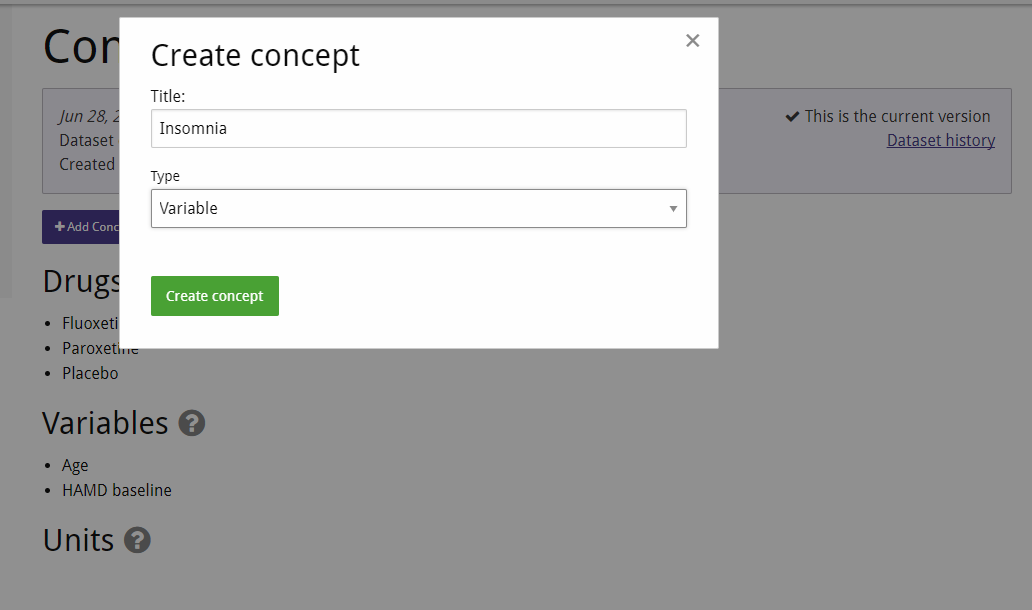Open the Type dropdown
The width and height of the screenshot is (1032, 610).
click(x=419, y=209)
